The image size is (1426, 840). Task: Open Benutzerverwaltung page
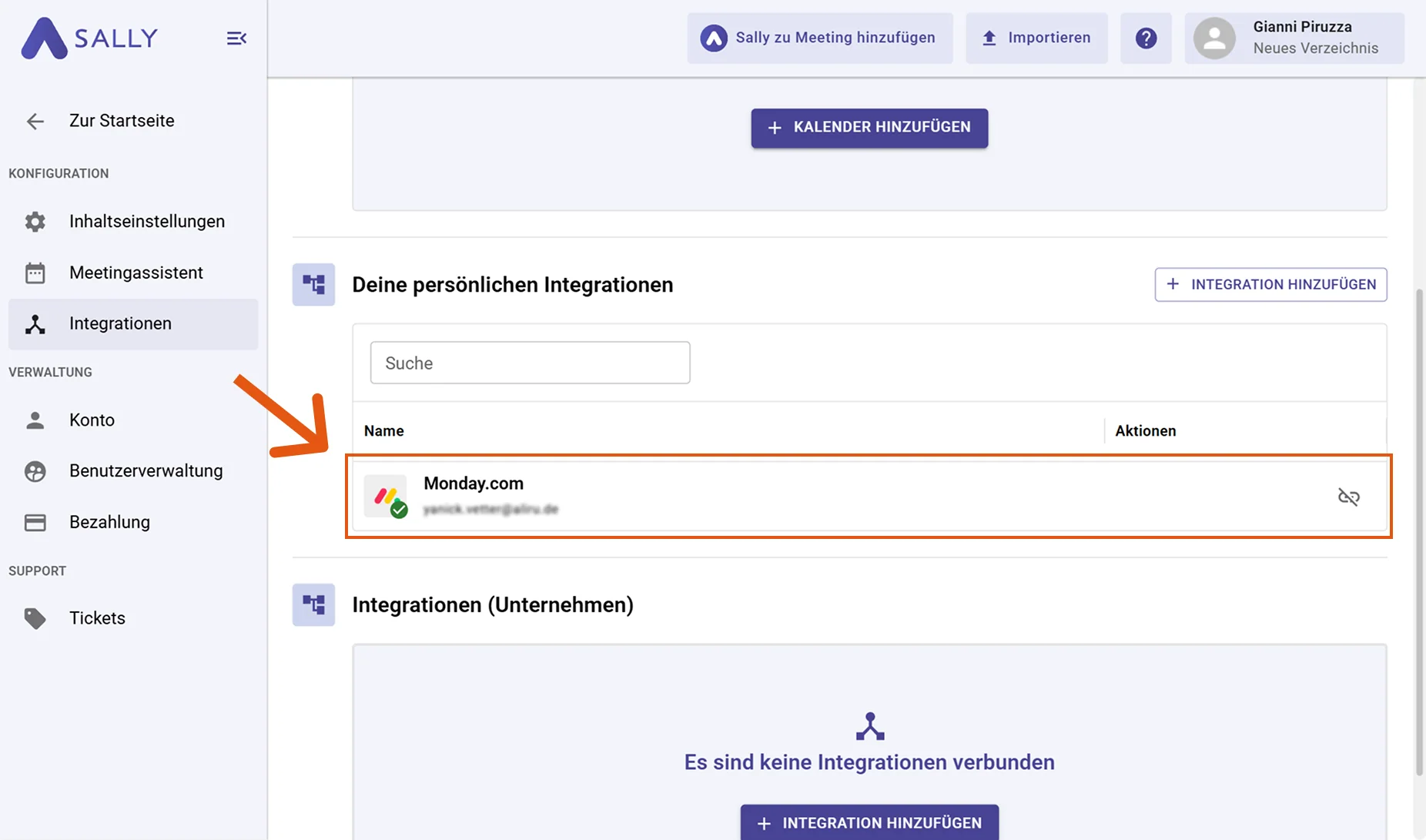(133, 471)
